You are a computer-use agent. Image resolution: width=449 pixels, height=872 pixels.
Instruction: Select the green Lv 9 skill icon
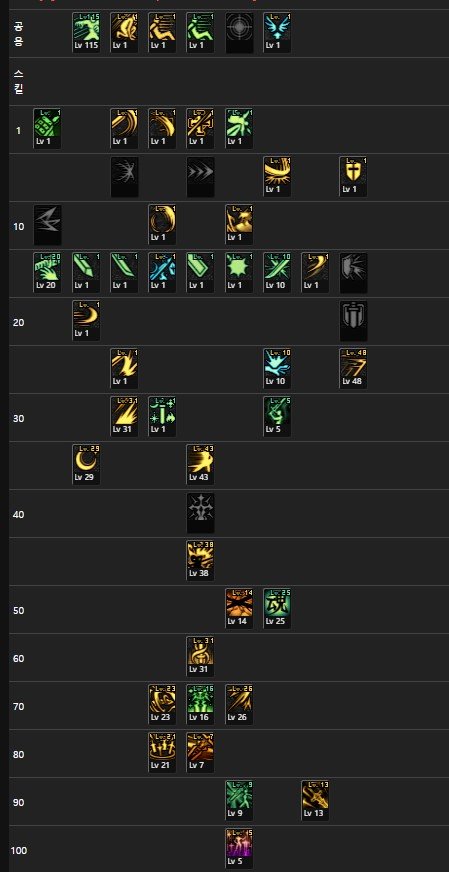tap(239, 801)
